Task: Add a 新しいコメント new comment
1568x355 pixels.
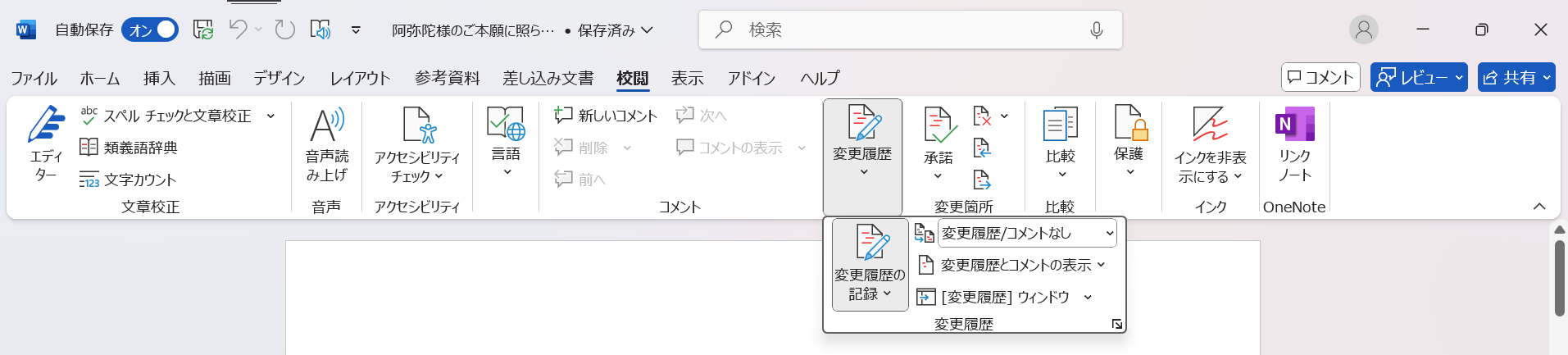Action: click(x=606, y=116)
